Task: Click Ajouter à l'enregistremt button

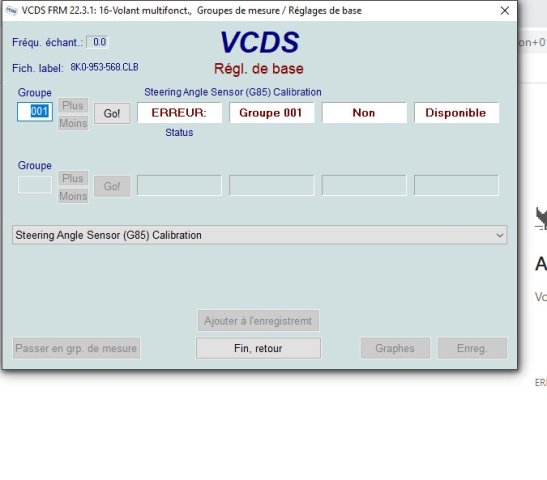Action: [258, 321]
